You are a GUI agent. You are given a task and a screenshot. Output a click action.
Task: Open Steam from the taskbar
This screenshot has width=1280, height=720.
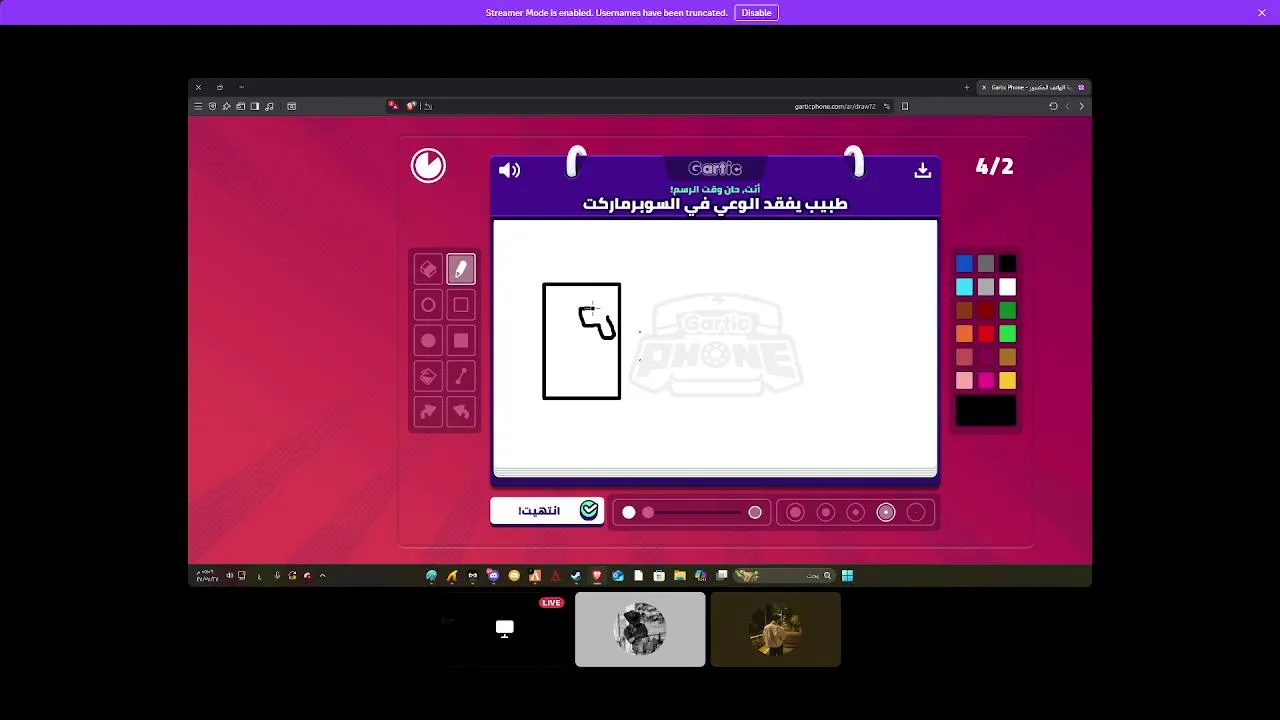[x=576, y=575]
